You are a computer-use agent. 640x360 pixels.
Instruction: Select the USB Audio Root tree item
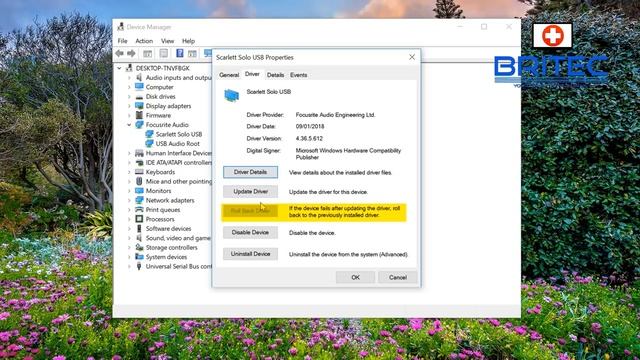pos(178,143)
